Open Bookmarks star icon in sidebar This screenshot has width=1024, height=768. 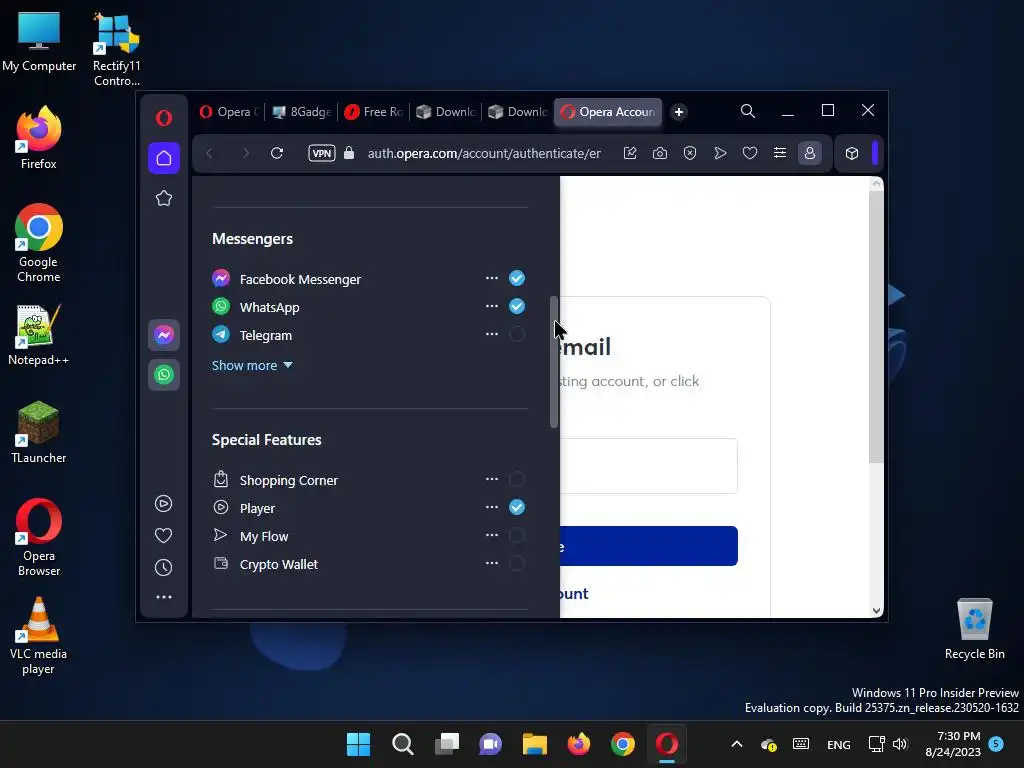(x=164, y=198)
